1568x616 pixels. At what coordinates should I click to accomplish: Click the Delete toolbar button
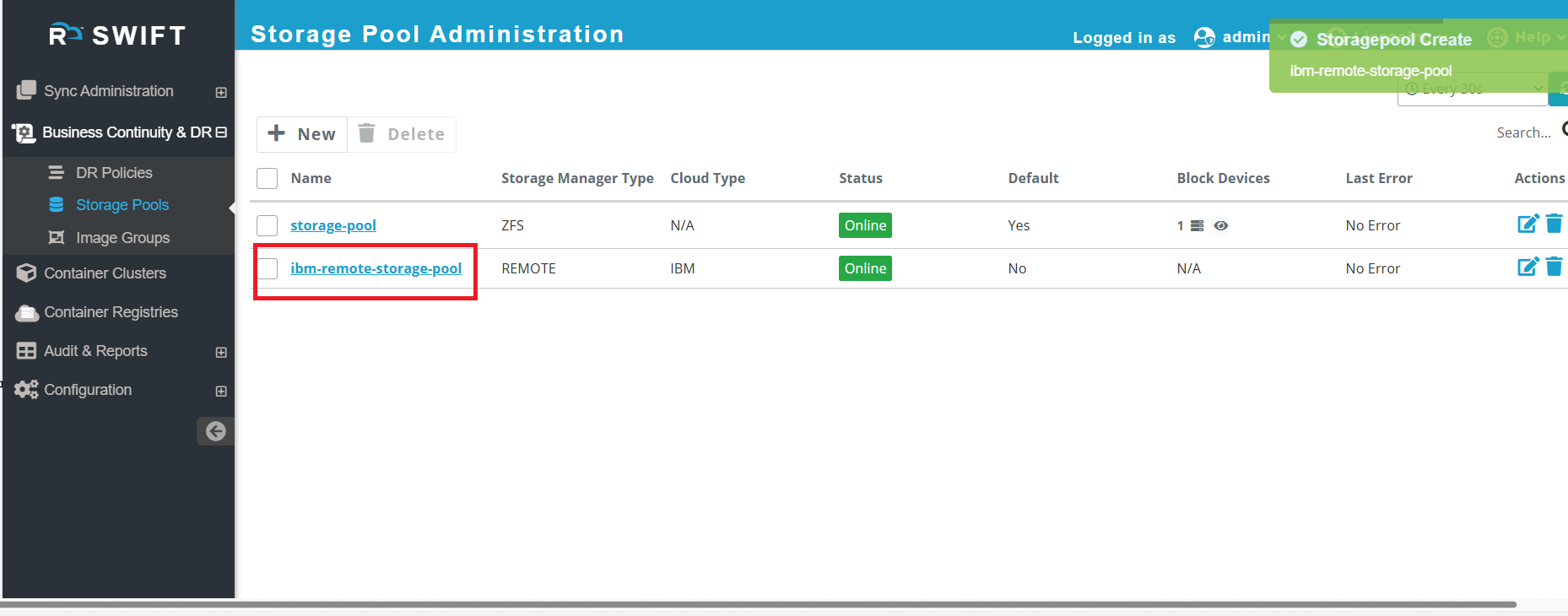[x=402, y=134]
